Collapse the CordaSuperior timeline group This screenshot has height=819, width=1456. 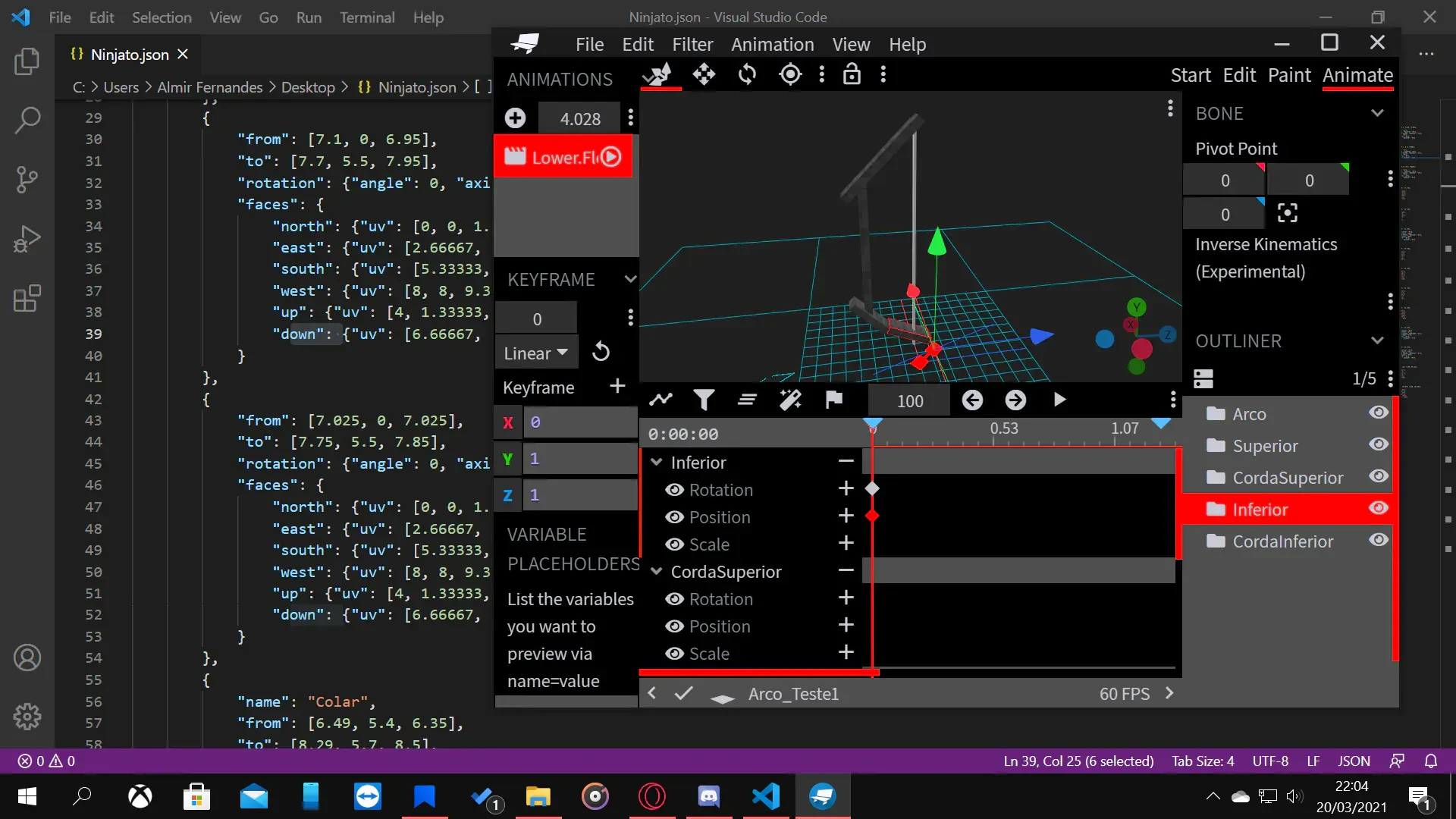(x=657, y=571)
